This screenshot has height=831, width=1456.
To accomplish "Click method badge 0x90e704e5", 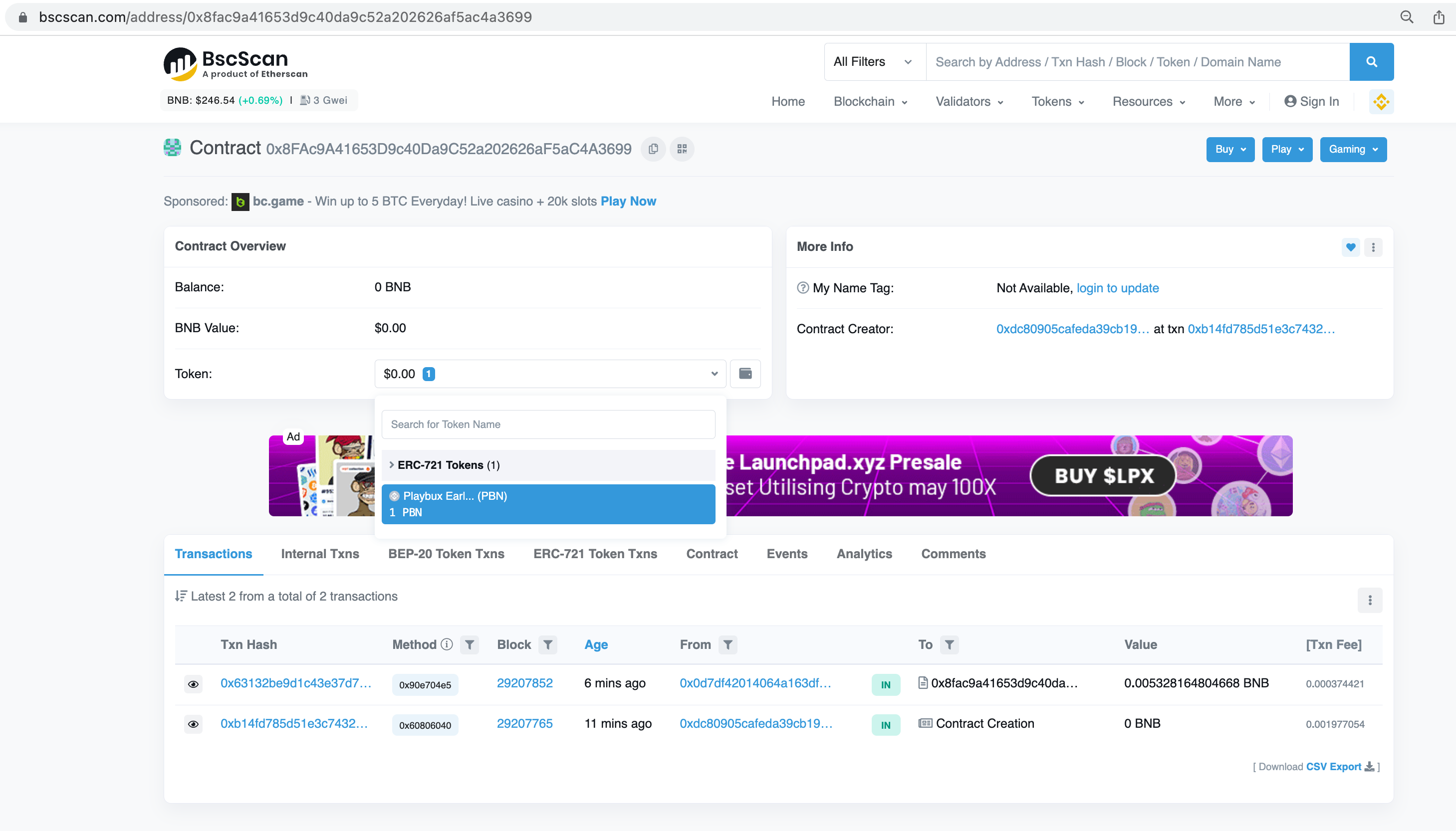I will point(425,685).
